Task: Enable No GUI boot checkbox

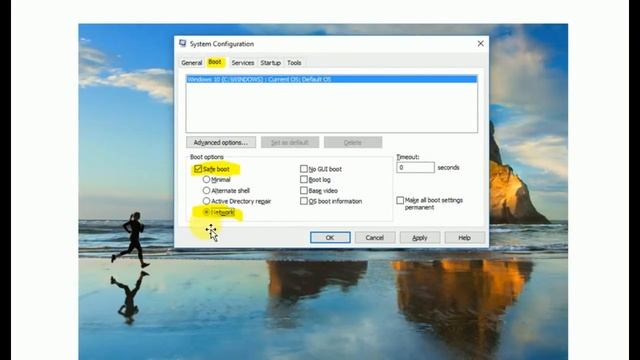Action: pyautogui.click(x=304, y=169)
